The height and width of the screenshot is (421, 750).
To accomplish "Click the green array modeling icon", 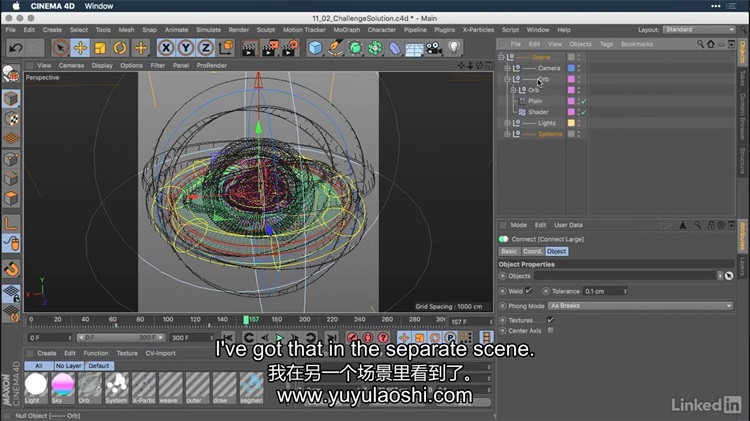I will (x=375, y=48).
